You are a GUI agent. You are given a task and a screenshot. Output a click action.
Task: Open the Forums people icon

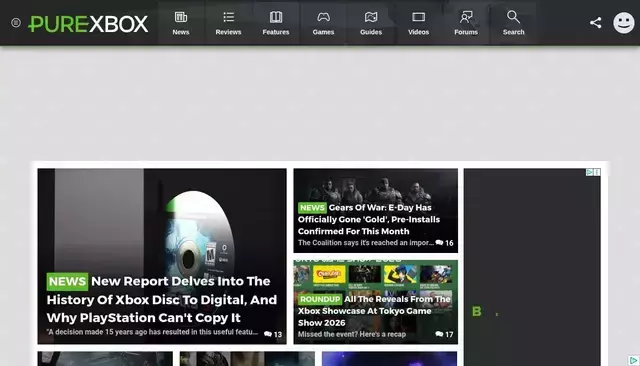click(466, 17)
